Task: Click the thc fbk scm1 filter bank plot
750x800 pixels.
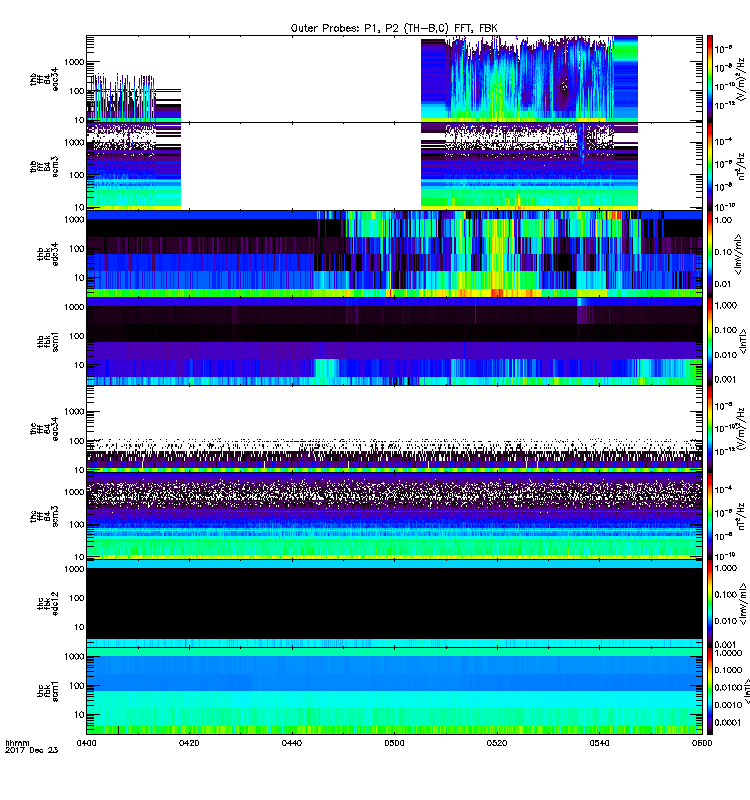Action: 394,691
